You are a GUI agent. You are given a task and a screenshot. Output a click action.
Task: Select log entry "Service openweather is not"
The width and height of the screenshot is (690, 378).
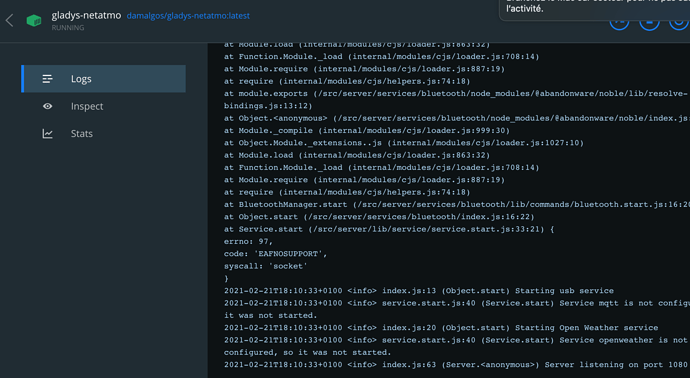point(455,340)
